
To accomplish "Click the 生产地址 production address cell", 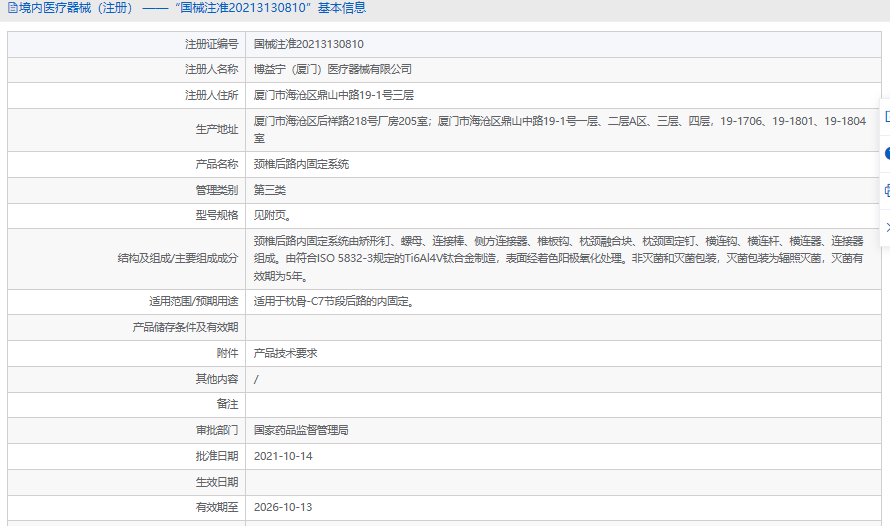I will [x=563, y=130].
